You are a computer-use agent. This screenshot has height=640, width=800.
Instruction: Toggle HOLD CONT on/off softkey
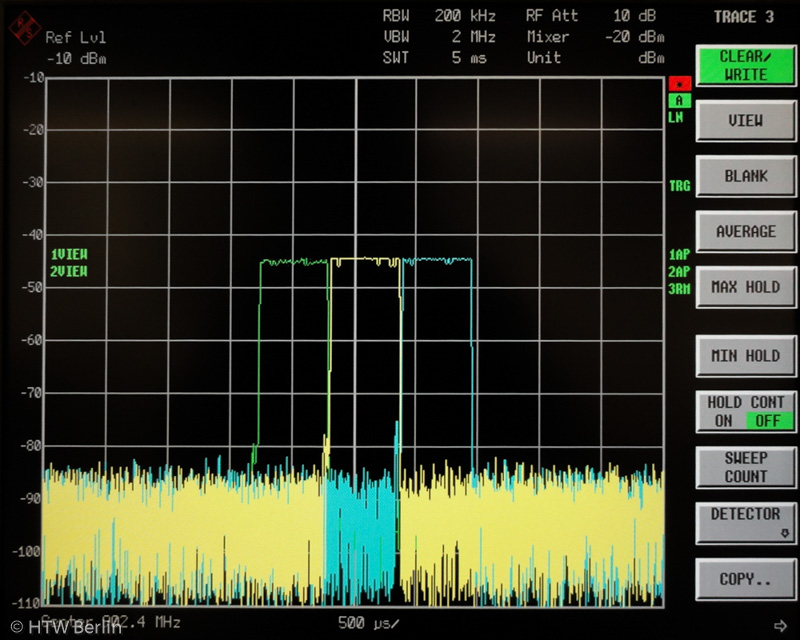[x=745, y=411]
